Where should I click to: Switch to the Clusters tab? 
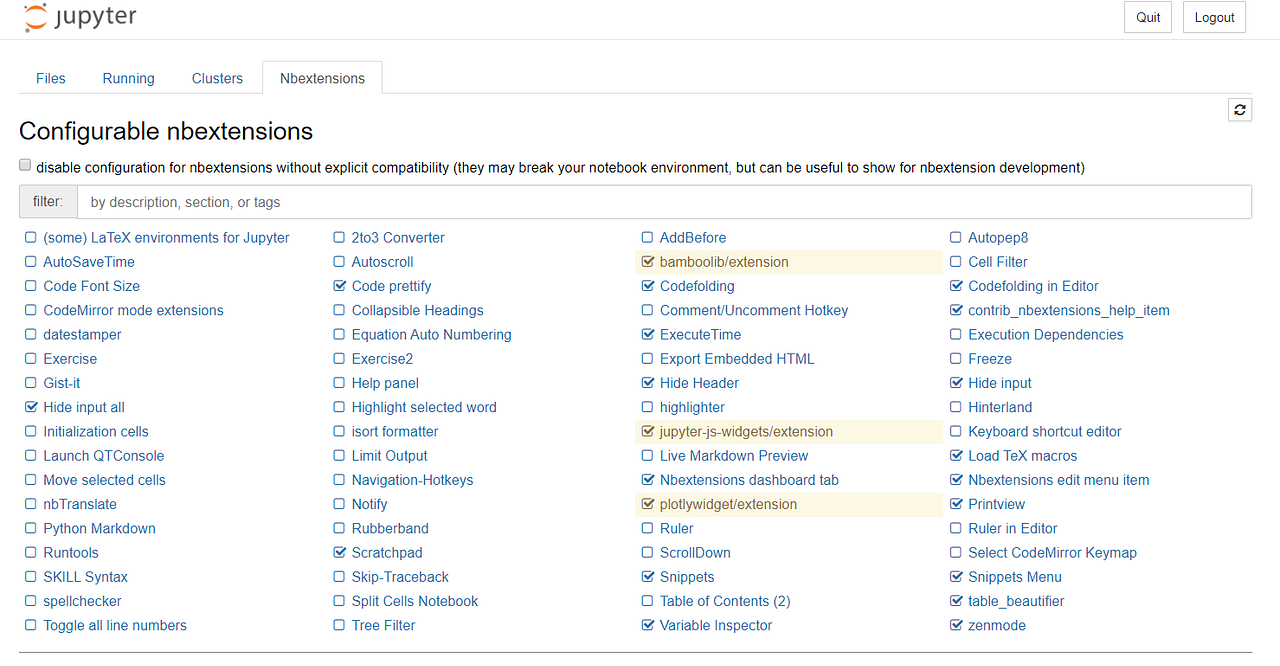pos(217,77)
